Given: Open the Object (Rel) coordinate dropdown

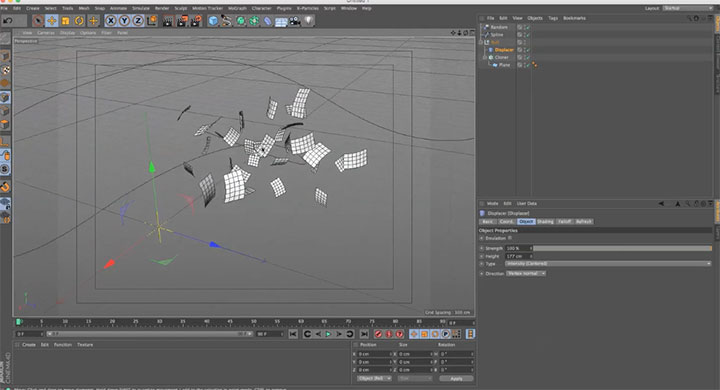Looking at the screenshot, I should pos(374,378).
